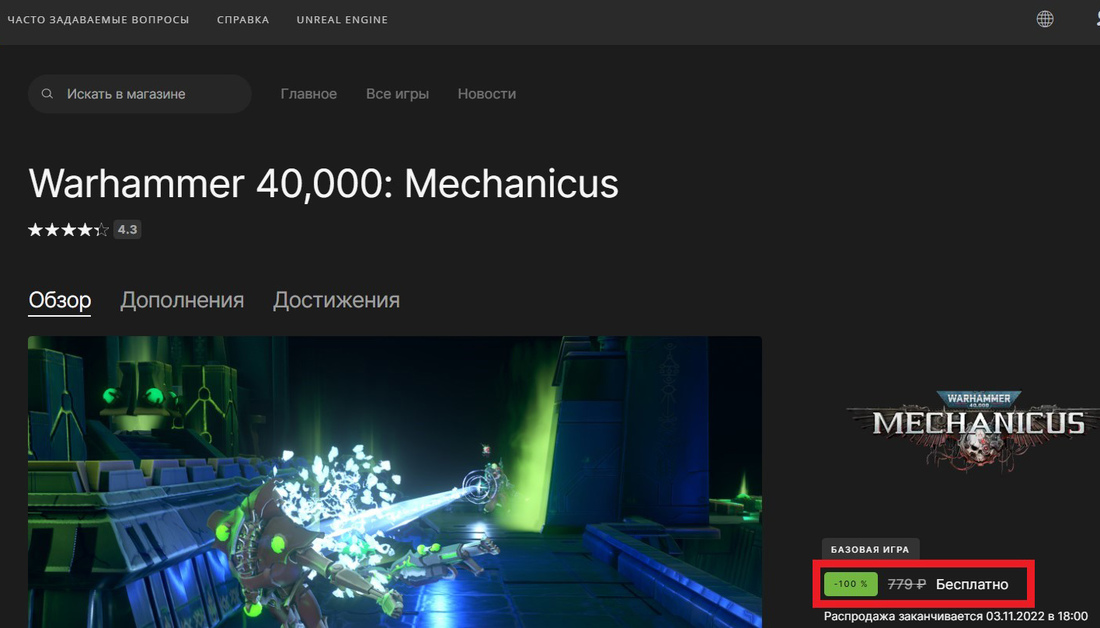
Task: Switch to the 'Дополнения' tab
Action: [182, 300]
